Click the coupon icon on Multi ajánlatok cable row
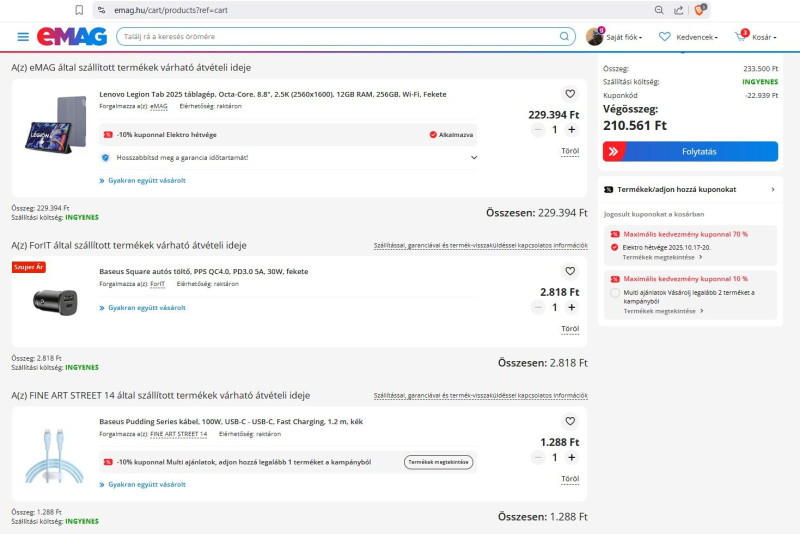The image size is (800, 534). 108,462
